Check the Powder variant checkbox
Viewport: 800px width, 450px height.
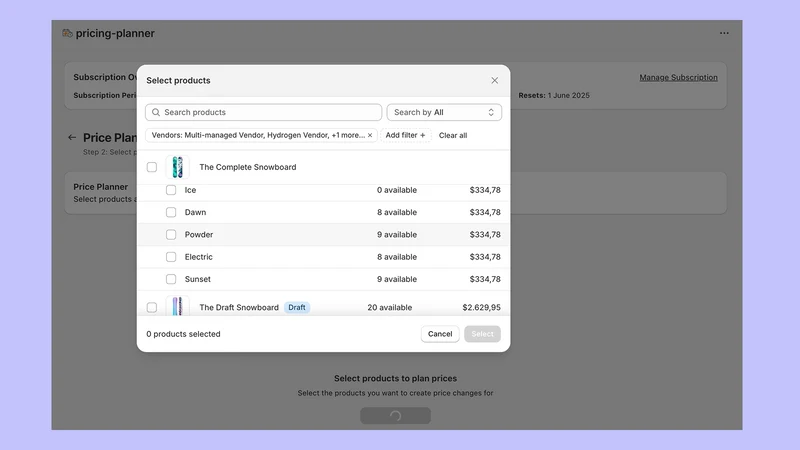[171, 235]
